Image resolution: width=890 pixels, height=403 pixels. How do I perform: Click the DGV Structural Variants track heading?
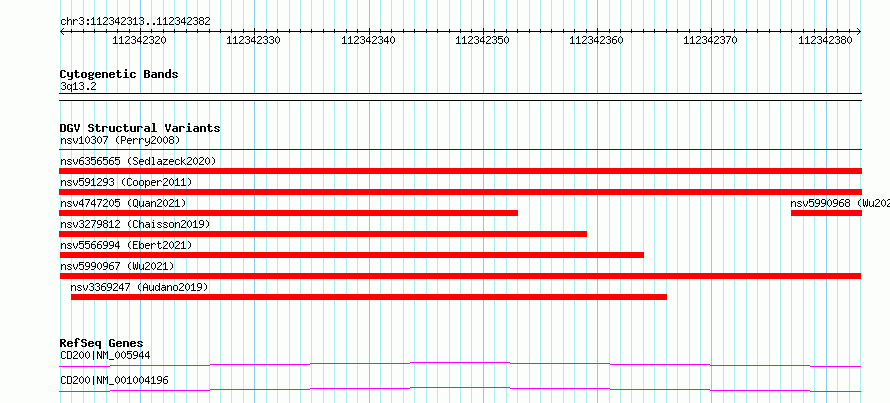pyautogui.click(x=140, y=128)
